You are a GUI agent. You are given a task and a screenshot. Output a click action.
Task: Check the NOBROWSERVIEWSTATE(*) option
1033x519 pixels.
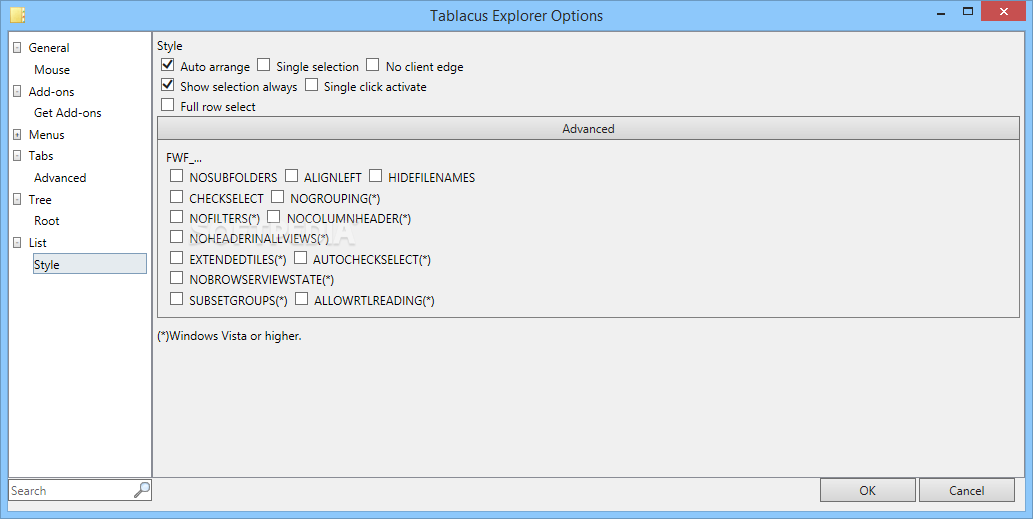tap(177, 278)
